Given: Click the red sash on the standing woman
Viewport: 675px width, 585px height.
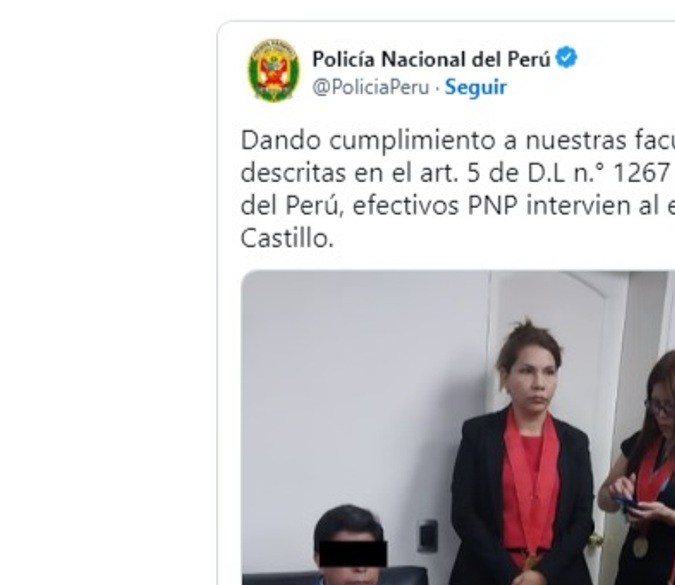Looking at the screenshot, I should 530,478.
